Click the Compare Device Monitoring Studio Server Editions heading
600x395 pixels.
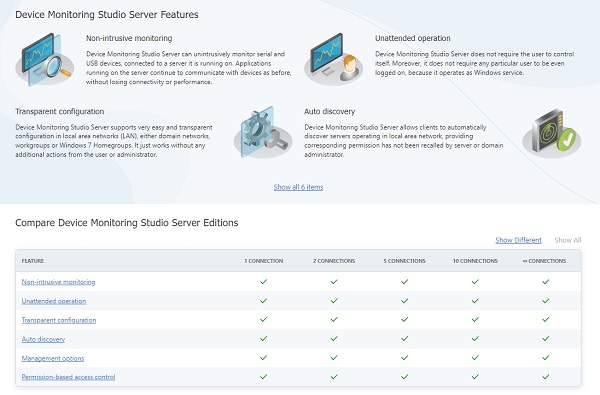point(127,223)
